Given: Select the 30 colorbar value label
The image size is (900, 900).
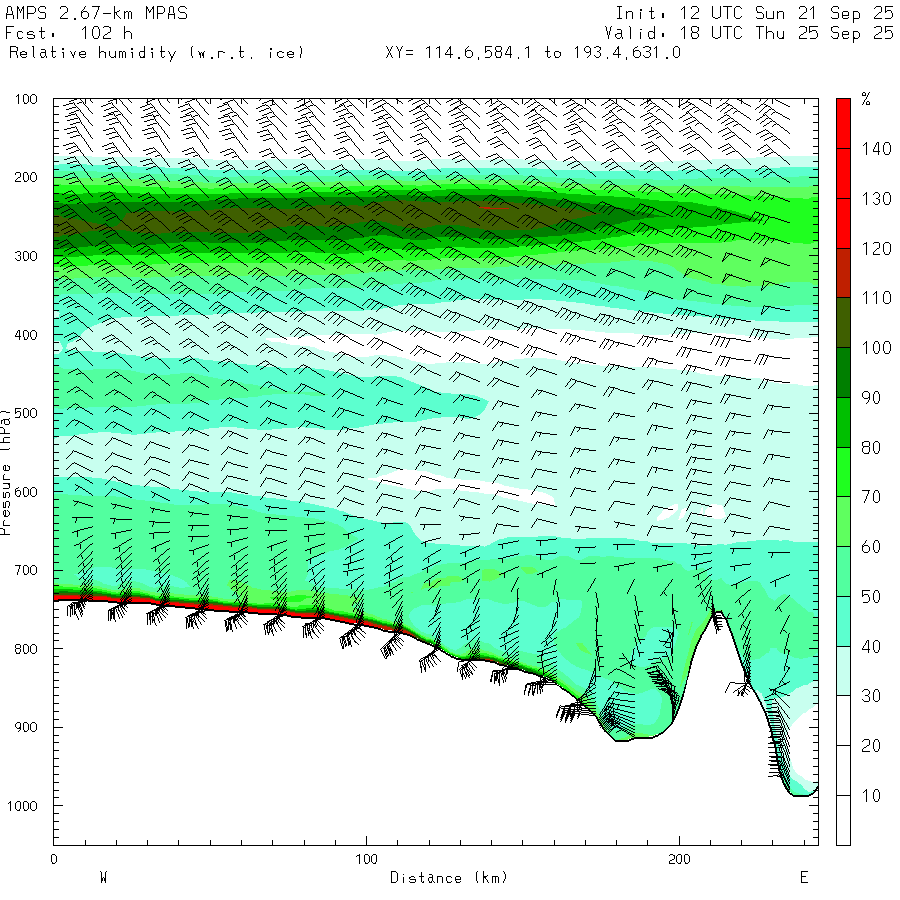Looking at the screenshot, I should click(871, 696).
